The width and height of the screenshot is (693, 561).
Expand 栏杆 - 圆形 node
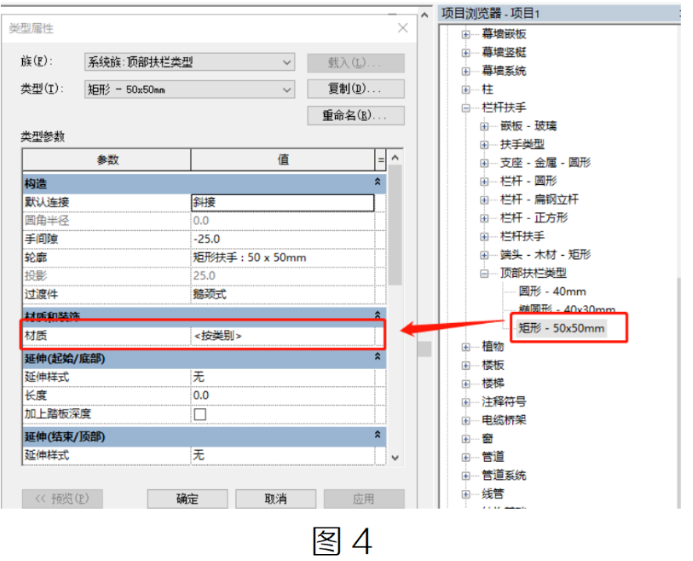coord(484,182)
